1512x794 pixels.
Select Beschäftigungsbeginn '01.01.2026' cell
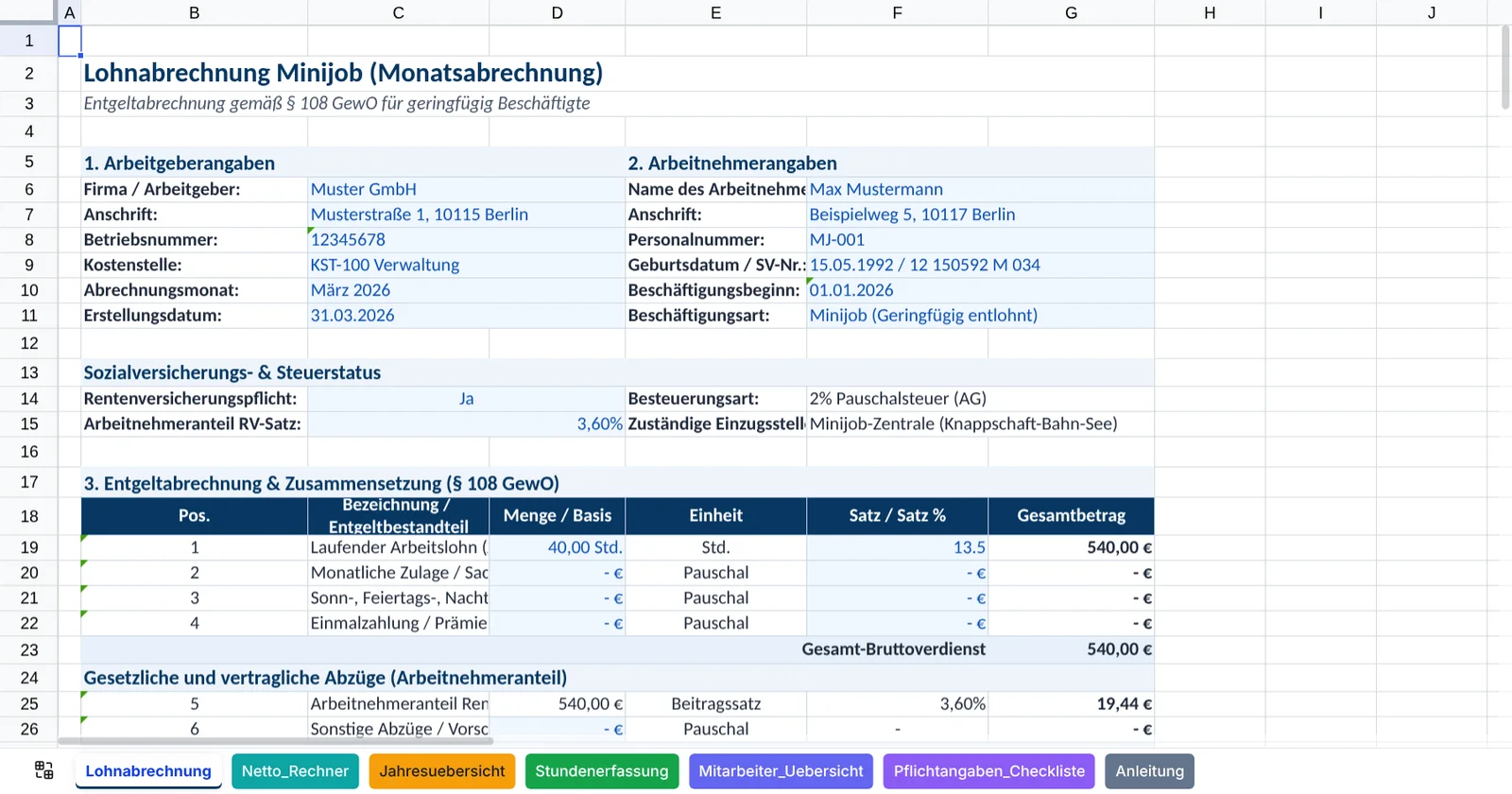tap(980, 290)
